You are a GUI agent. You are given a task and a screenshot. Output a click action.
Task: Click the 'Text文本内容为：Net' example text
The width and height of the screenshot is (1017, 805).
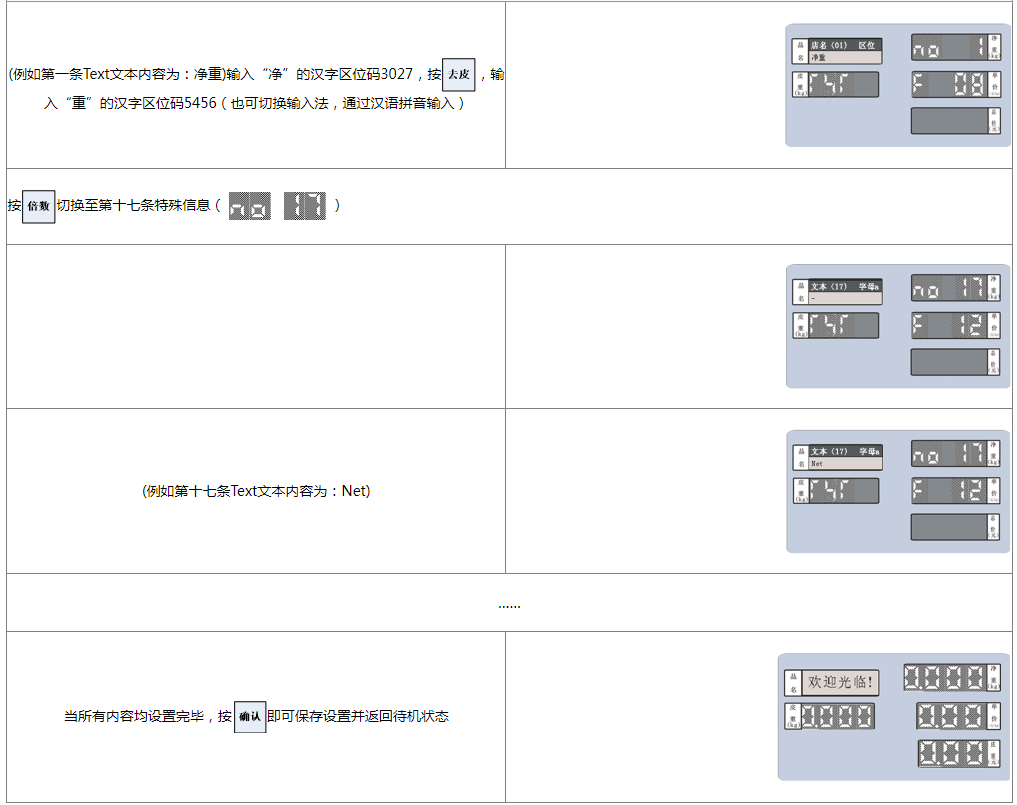coord(256,491)
